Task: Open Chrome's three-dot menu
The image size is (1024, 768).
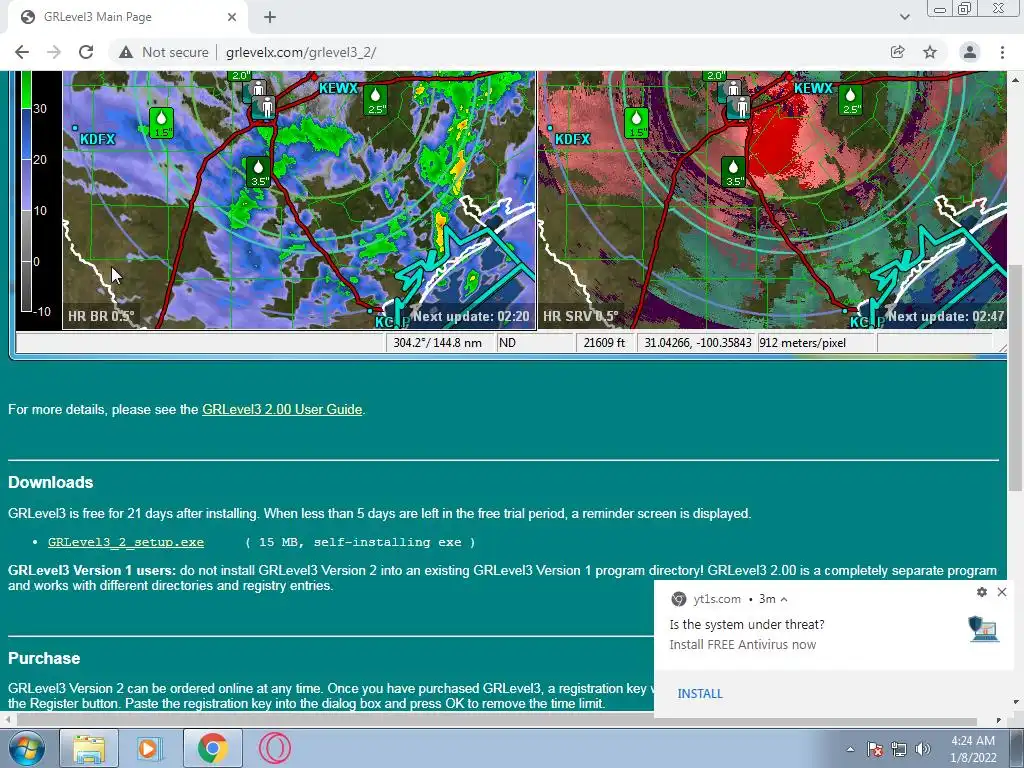Action: pyautogui.click(x=1002, y=52)
